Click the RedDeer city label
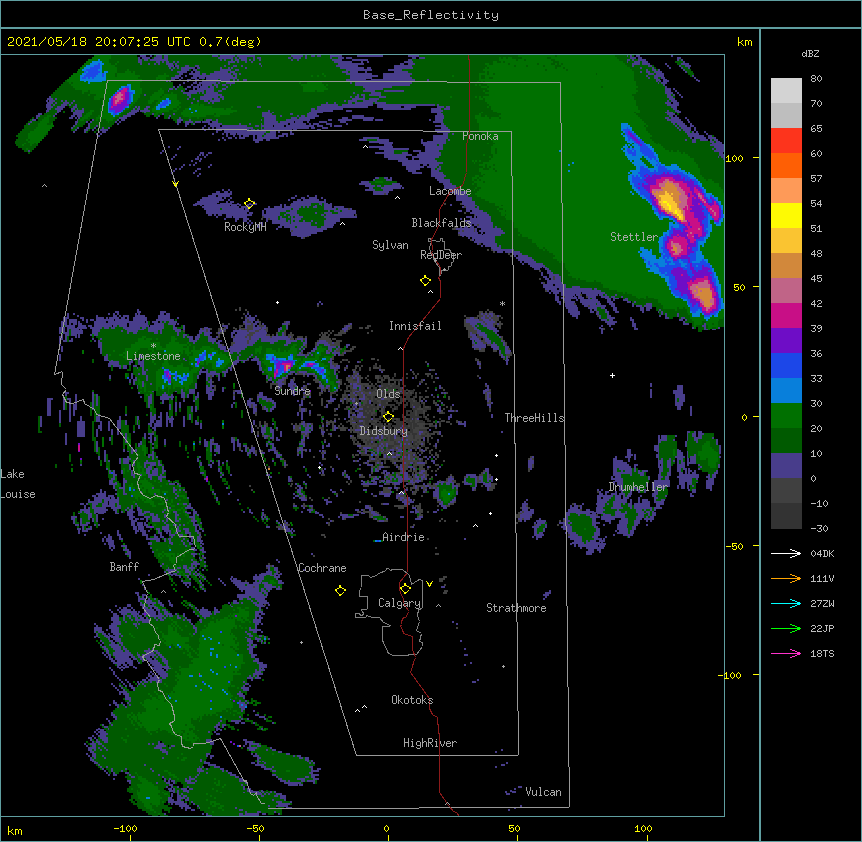The width and height of the screenshot is (862, 842). click(441, 255)
